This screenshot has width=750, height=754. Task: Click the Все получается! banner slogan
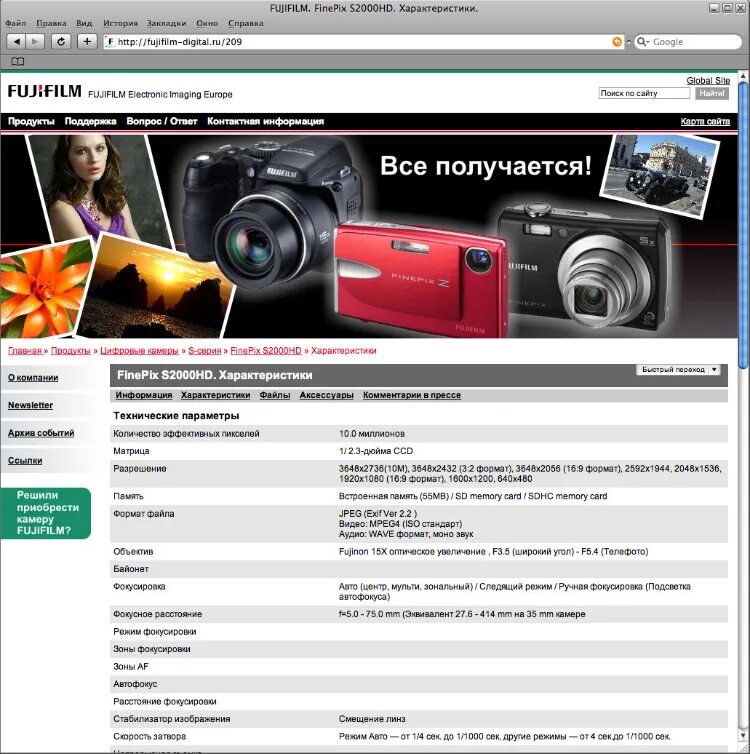[x=486, y=166]
